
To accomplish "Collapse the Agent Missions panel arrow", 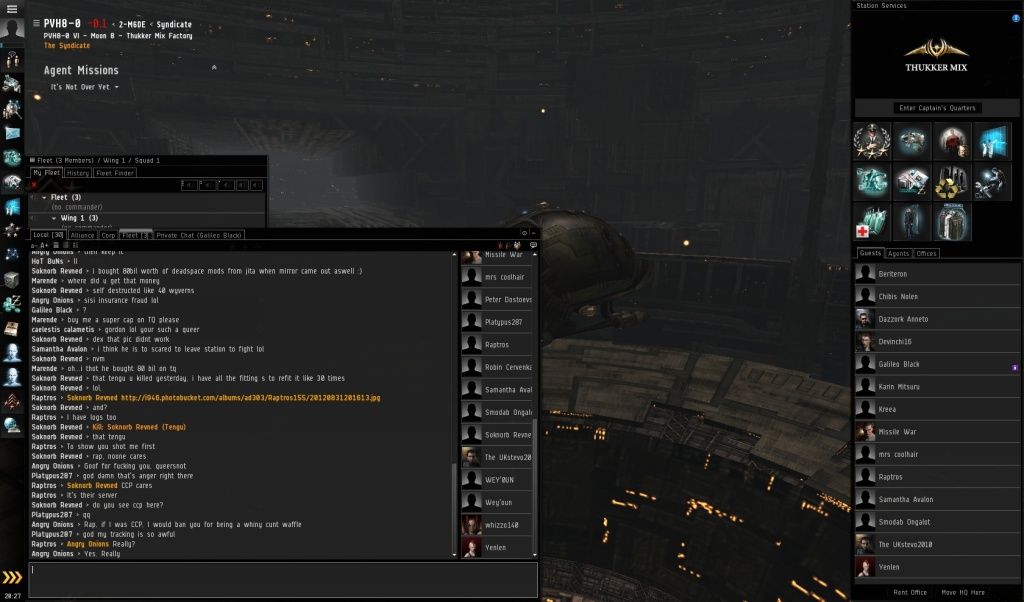I will 214,67.
